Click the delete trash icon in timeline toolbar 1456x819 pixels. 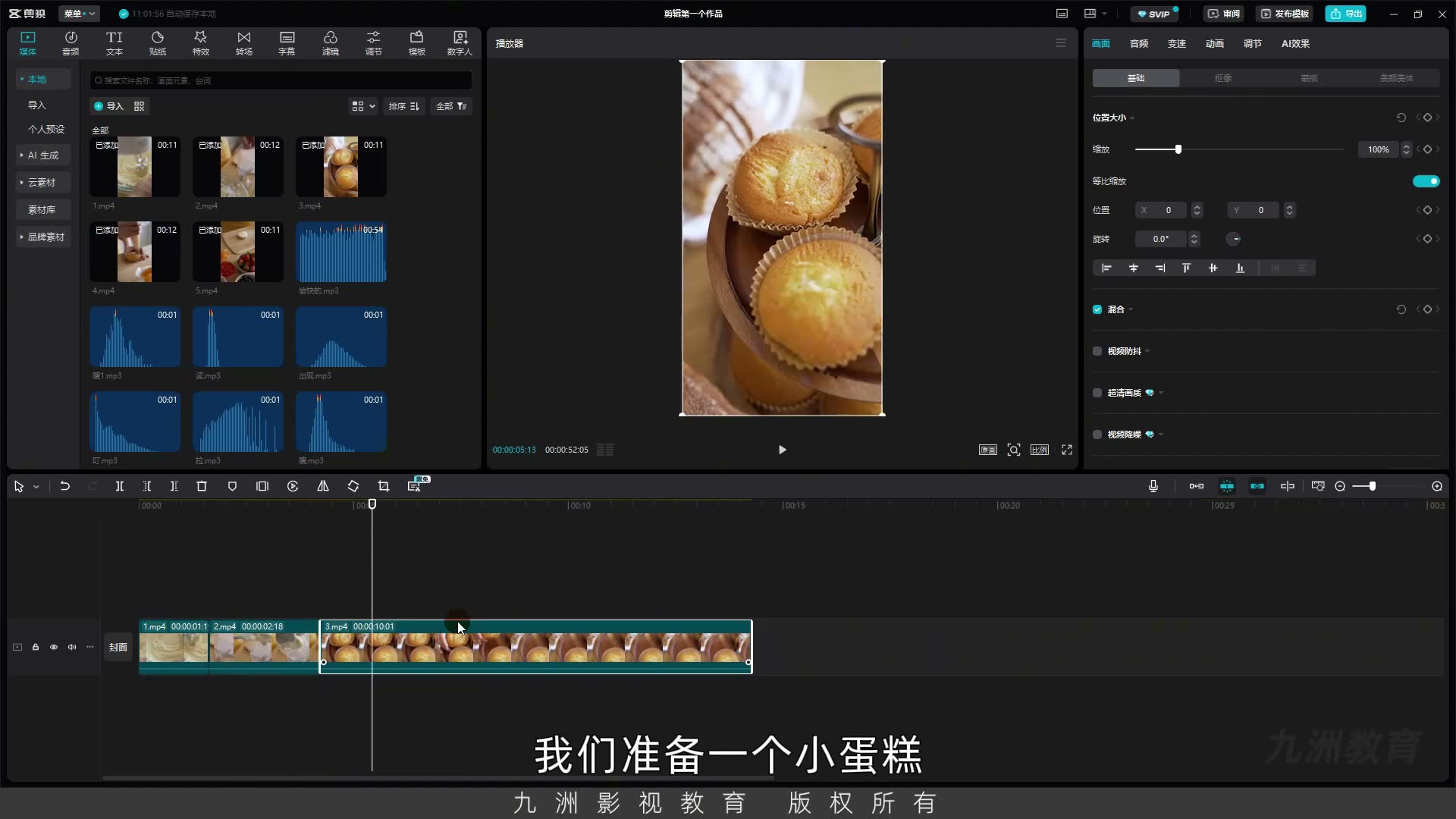click(202, 486)
